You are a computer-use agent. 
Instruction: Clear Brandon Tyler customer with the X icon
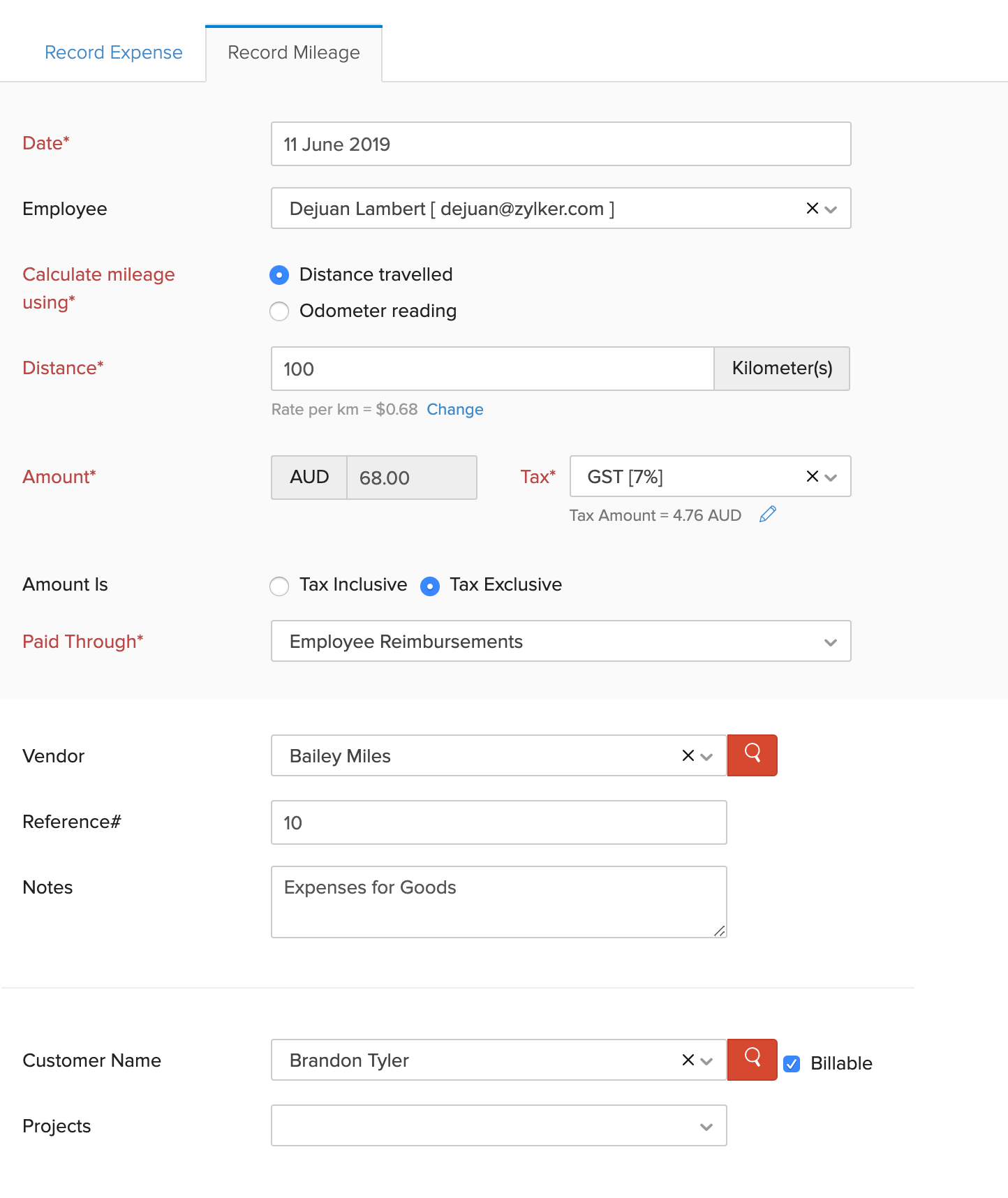(x=688, y=1060)
